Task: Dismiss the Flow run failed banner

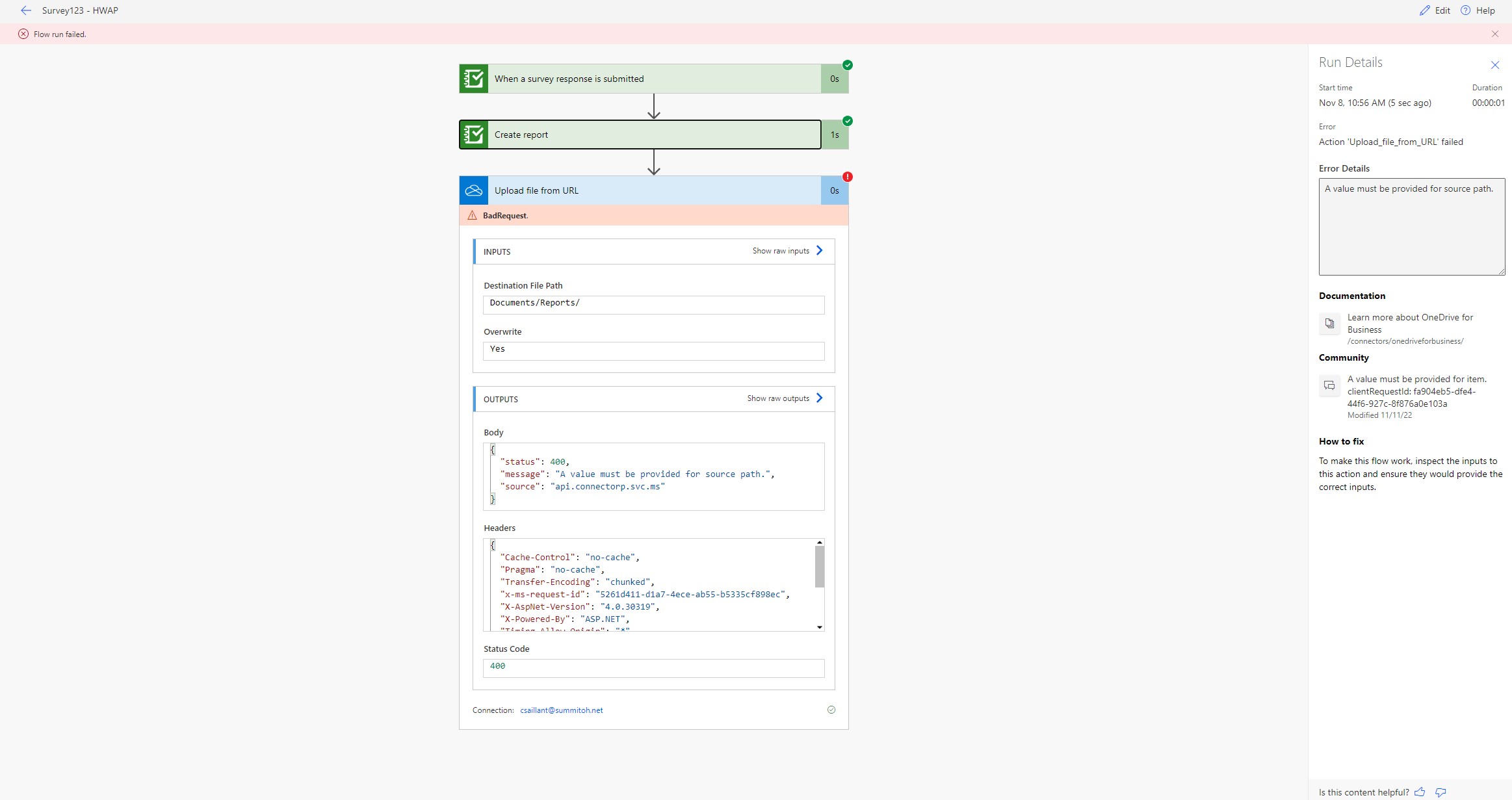Action: tap(1495, 34)
